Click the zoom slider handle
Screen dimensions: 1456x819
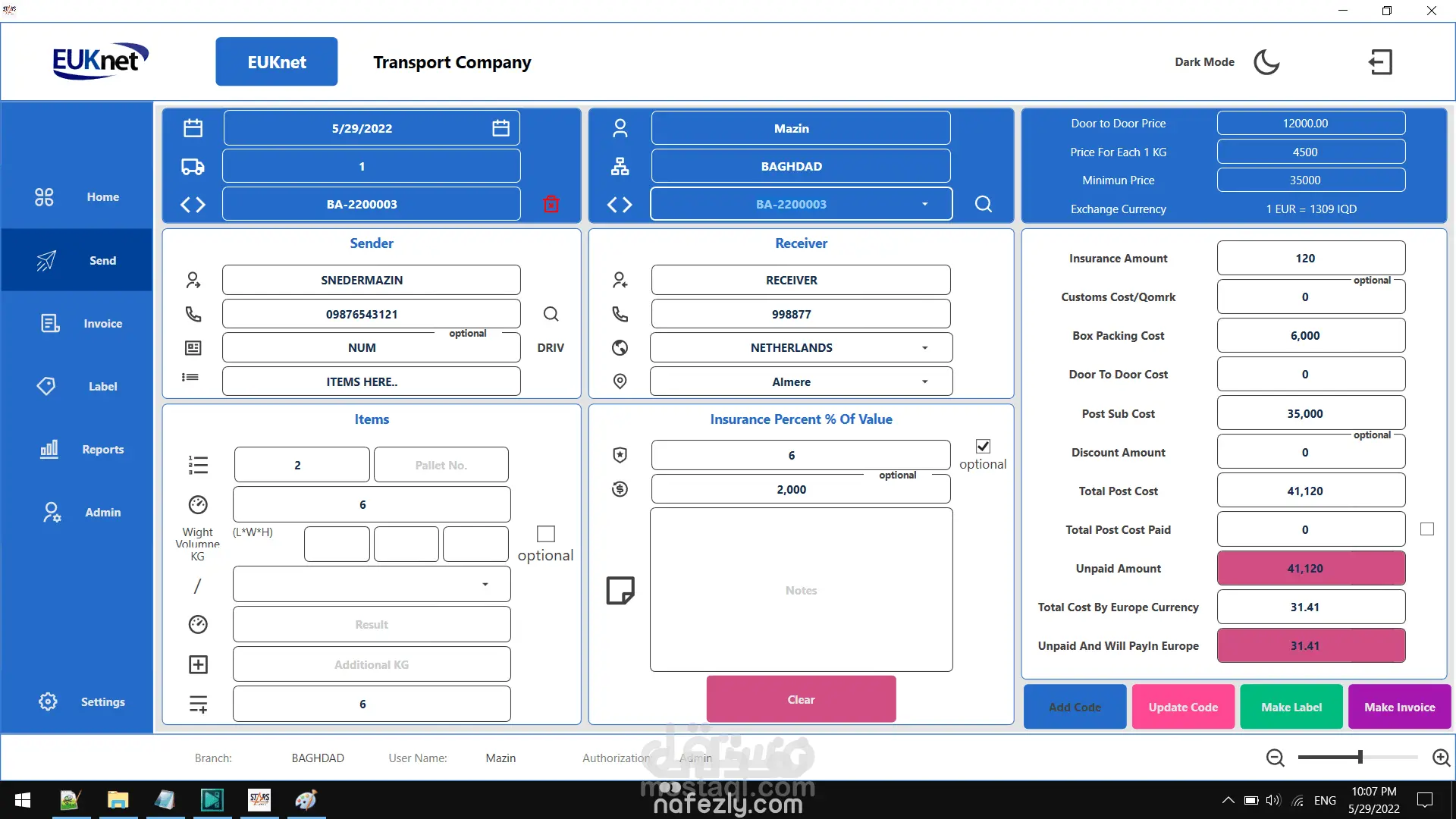[1360, 757]
